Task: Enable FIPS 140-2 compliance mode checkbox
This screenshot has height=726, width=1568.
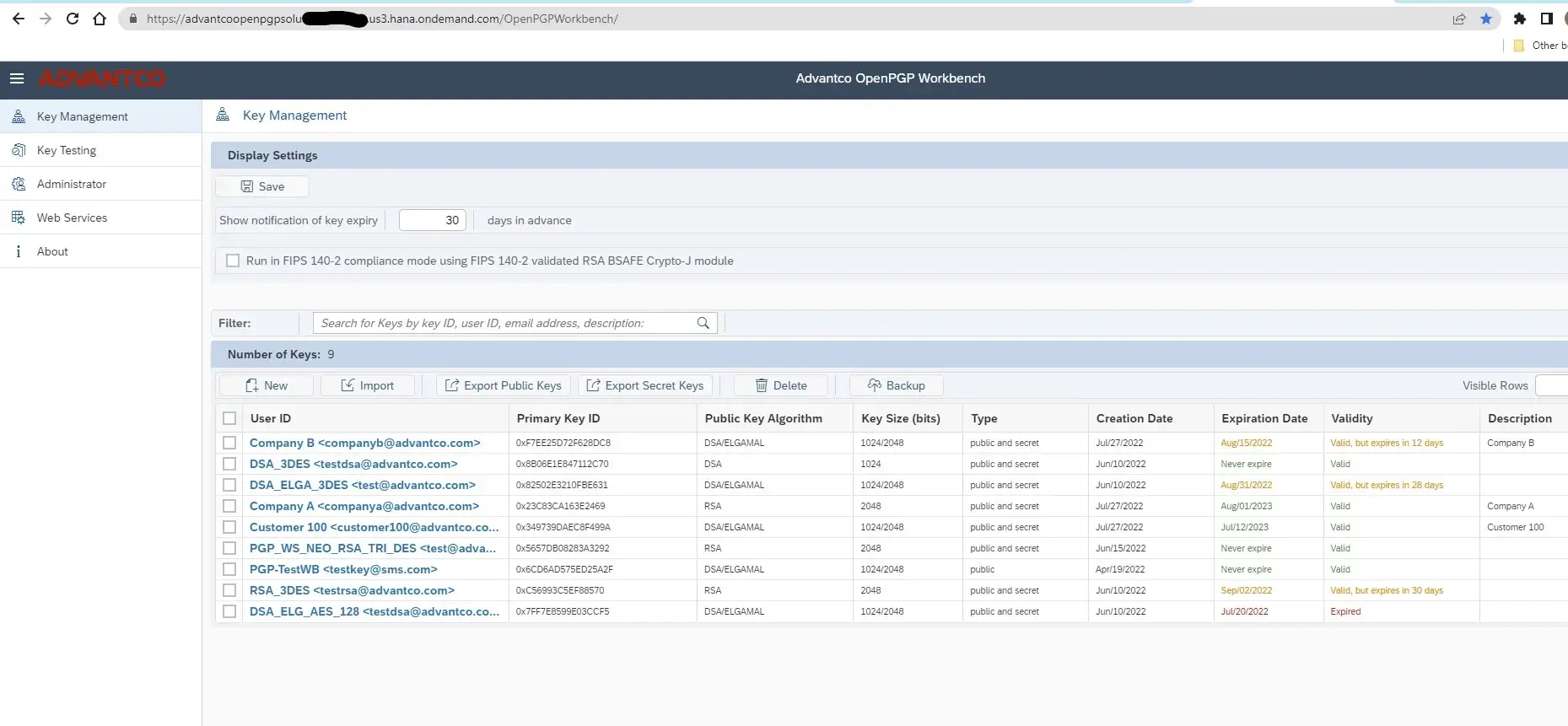Action: tap(233, 261)
